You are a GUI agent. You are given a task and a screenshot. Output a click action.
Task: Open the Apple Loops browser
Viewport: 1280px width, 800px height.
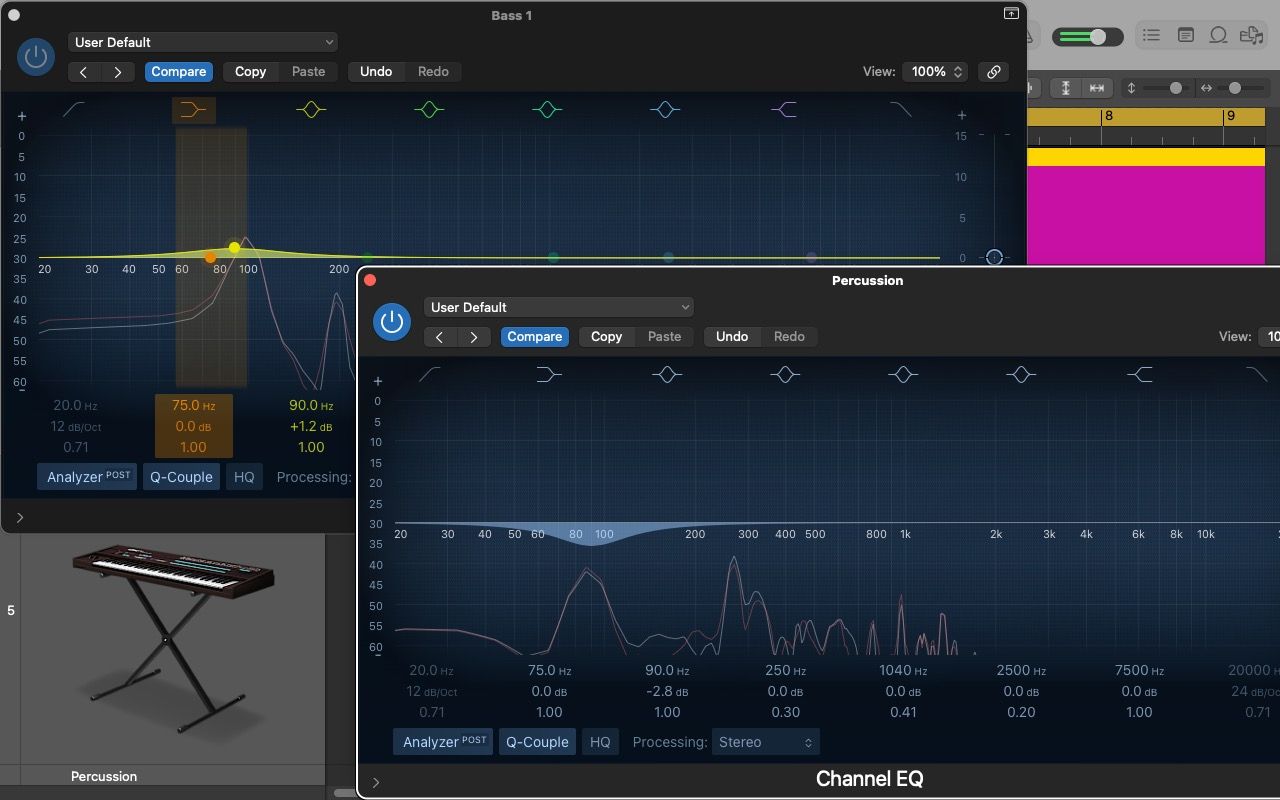pyautogui.click(x=1219, y=34)
